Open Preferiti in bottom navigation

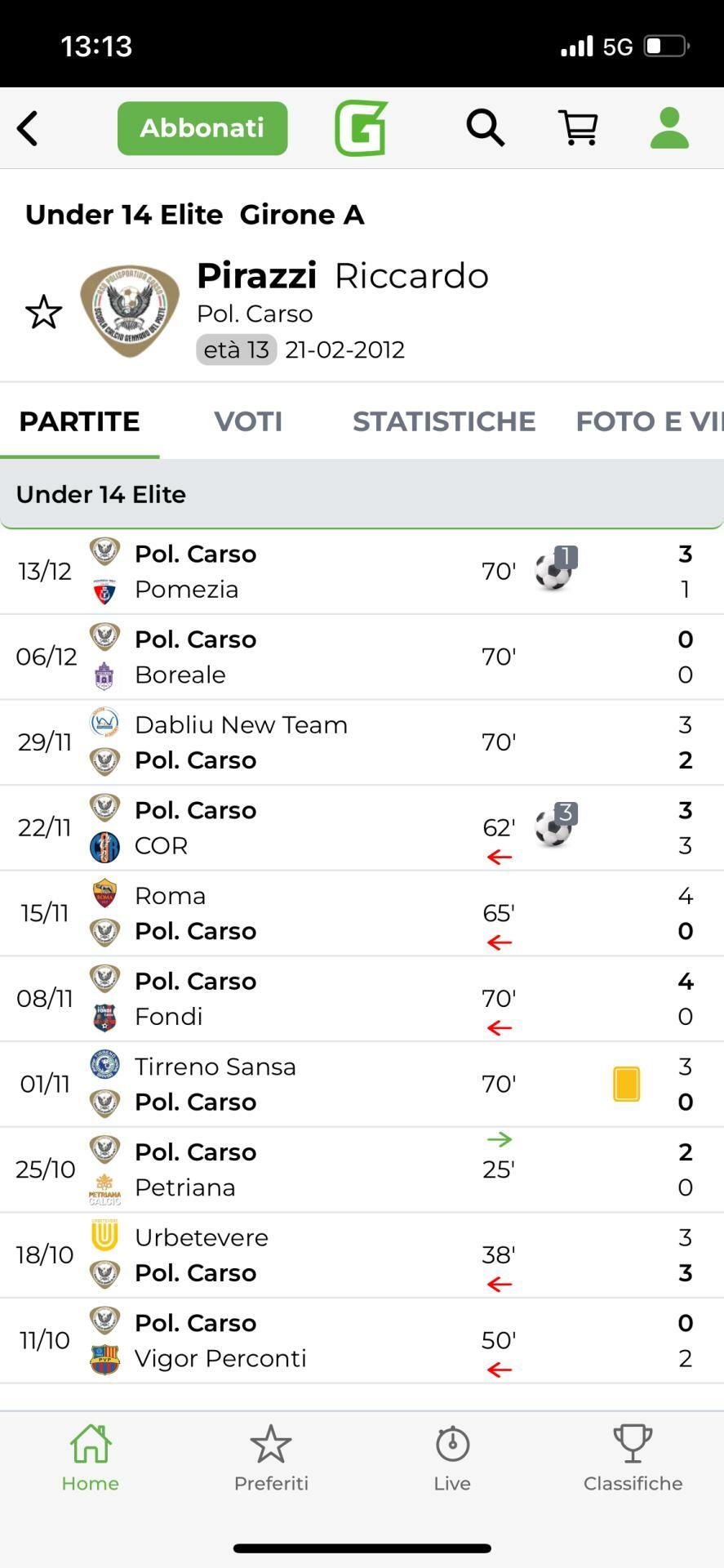pyautogui.click(x=271, y=1459)
